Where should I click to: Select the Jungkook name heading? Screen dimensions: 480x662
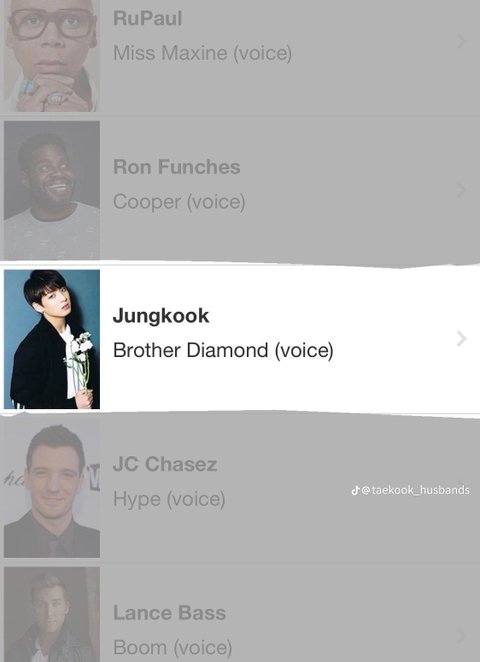click(x=161, y=316)
